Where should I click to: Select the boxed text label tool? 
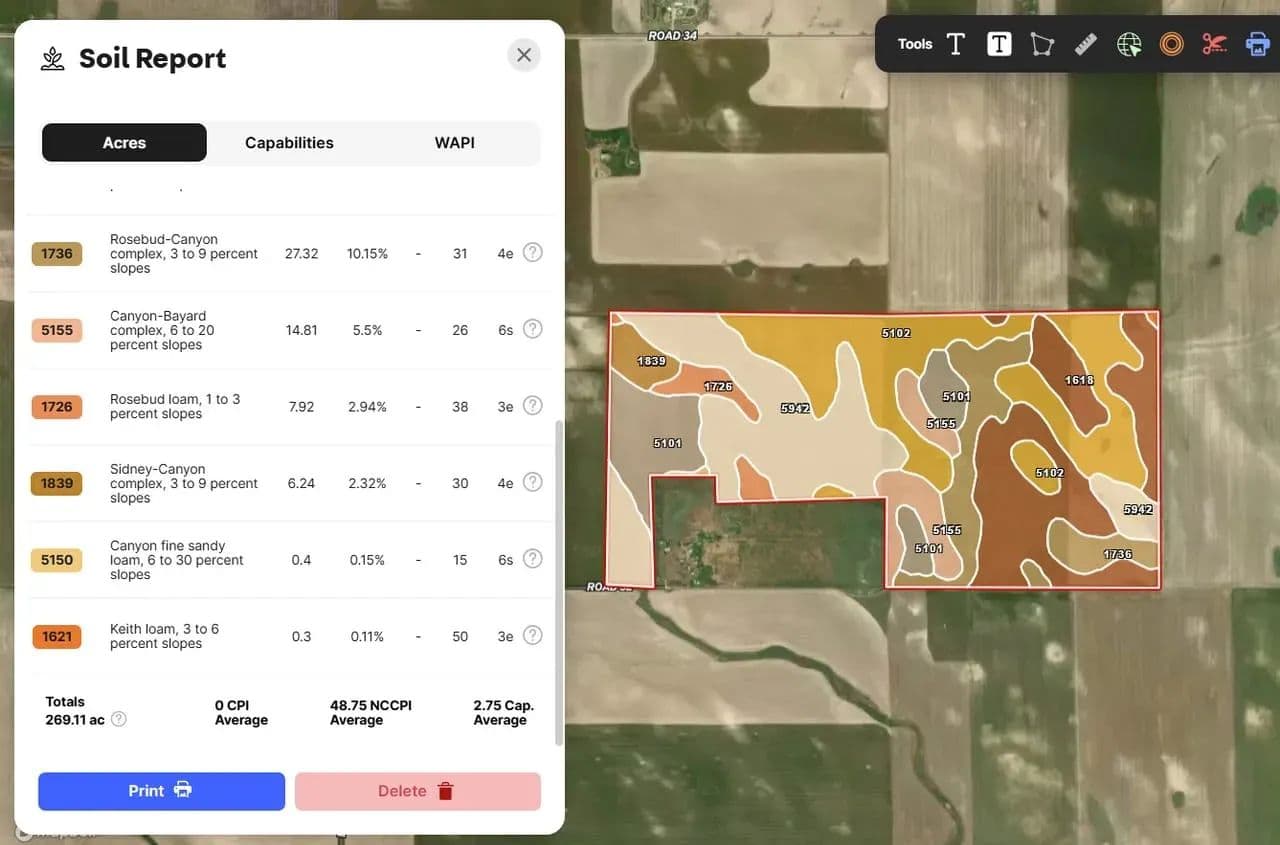999,44
